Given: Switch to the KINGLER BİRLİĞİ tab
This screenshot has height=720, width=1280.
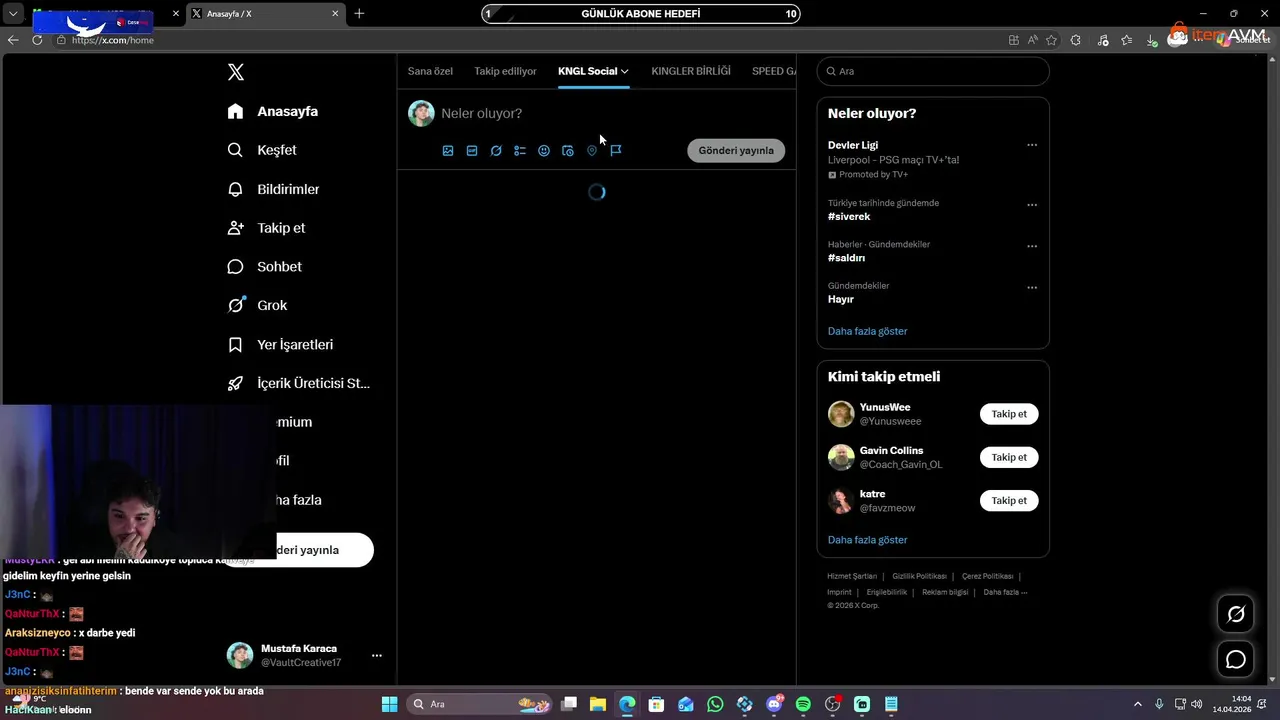Looking at the screenshot, I should [691, 71].
